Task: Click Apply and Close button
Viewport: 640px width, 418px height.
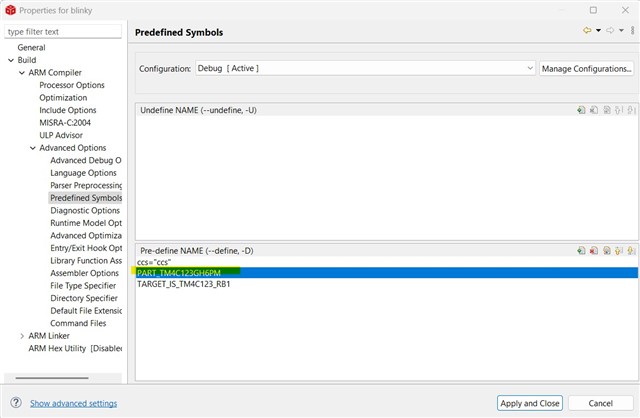Action: click(530, 403)
